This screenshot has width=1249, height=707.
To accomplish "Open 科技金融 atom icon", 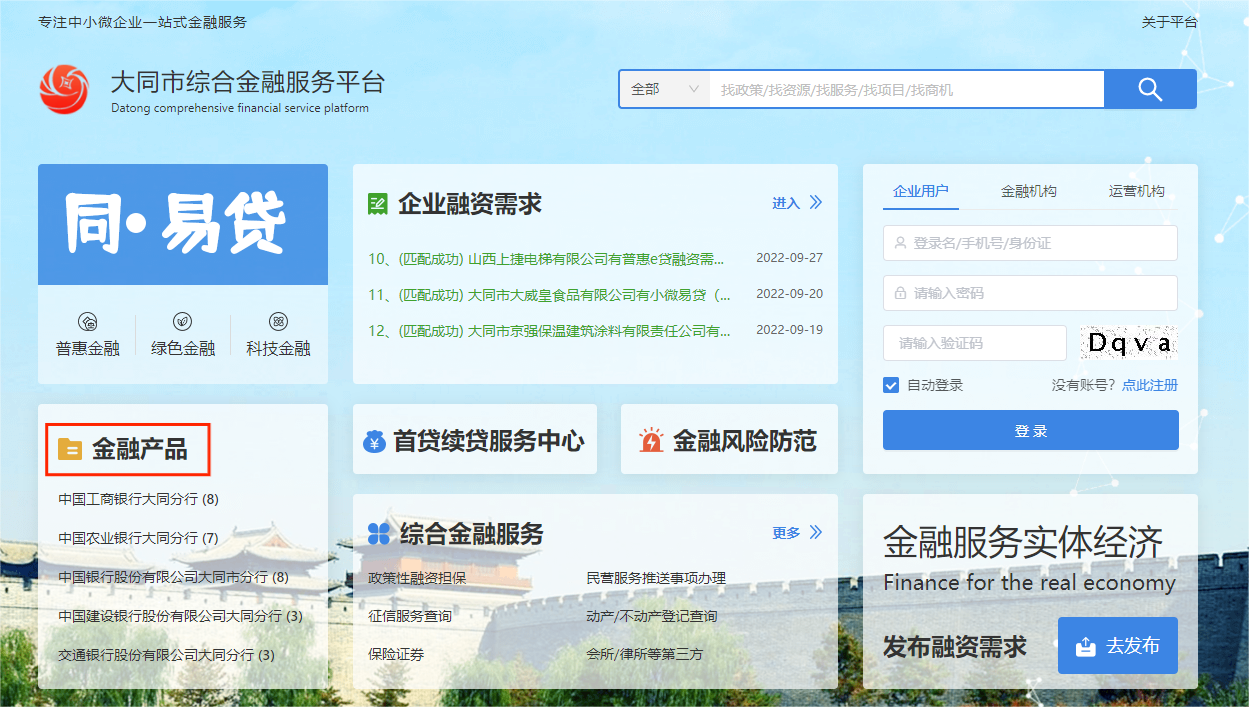I will pos(278,322).
